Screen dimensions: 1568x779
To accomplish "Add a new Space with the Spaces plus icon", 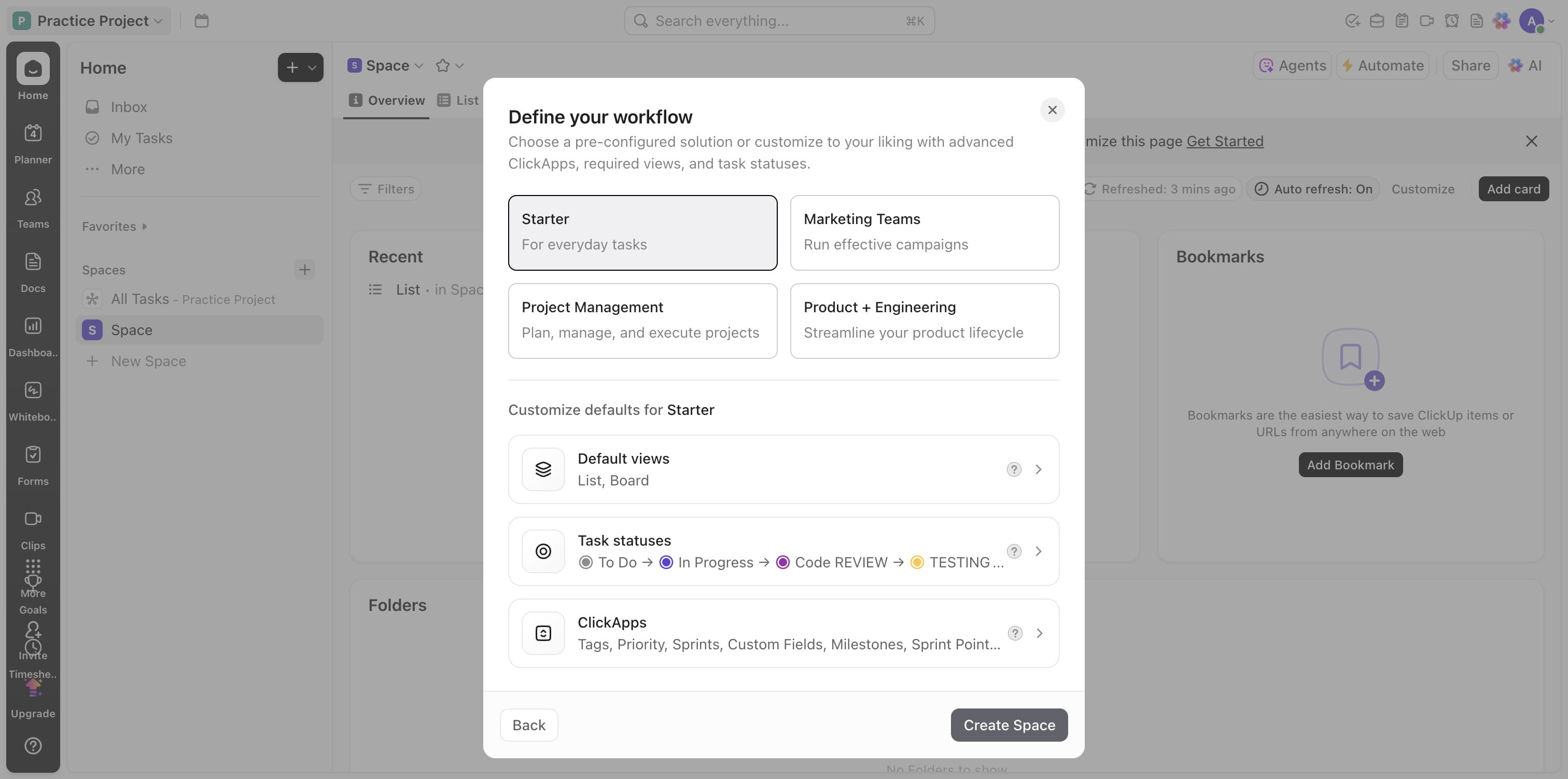I will pos(304,269).
